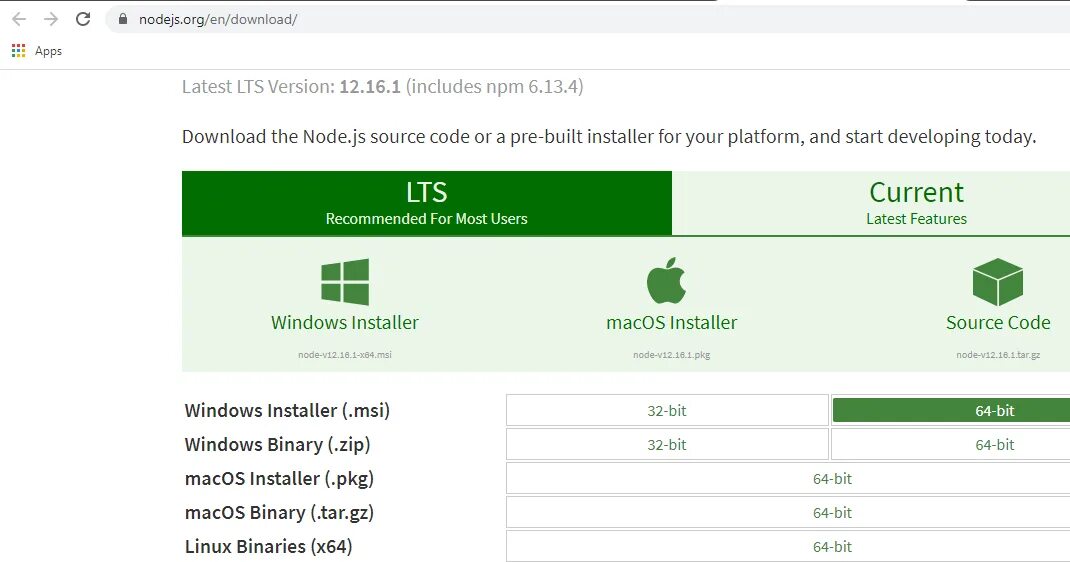Click the Windows logo icon
This screenshot has height=562, width=1070.
[x=345, y=282]
